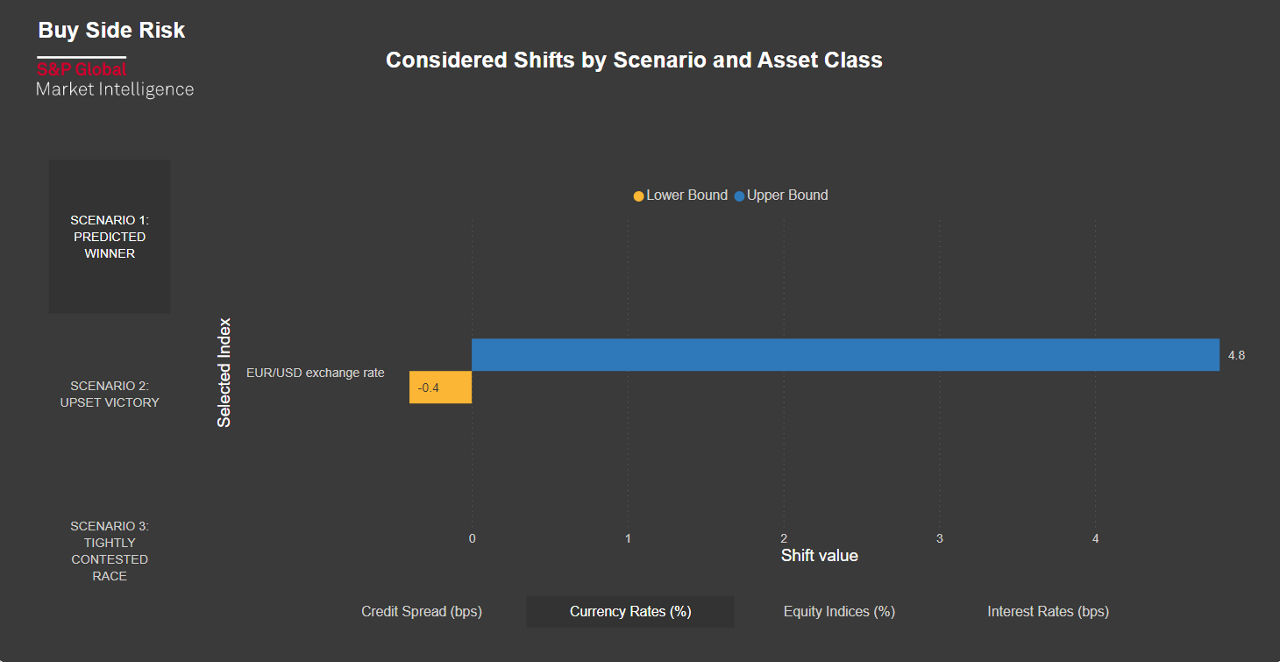Switch to the Equity Indices (%) tab
Image resolution: width=1280 pixels, height=662 pixels.
click(839, 611)
